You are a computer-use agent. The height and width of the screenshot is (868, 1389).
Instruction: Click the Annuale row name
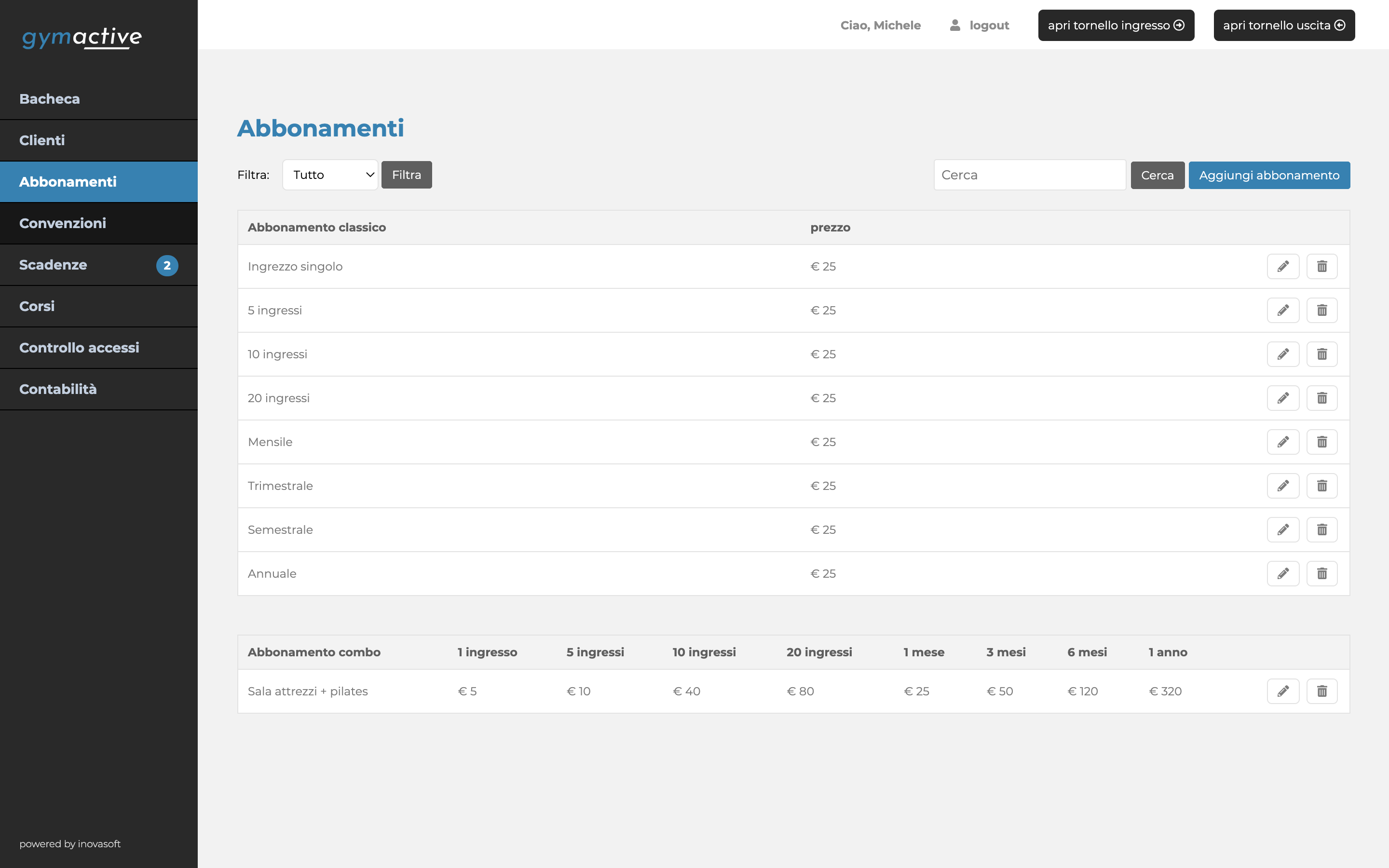pos(272,574)
